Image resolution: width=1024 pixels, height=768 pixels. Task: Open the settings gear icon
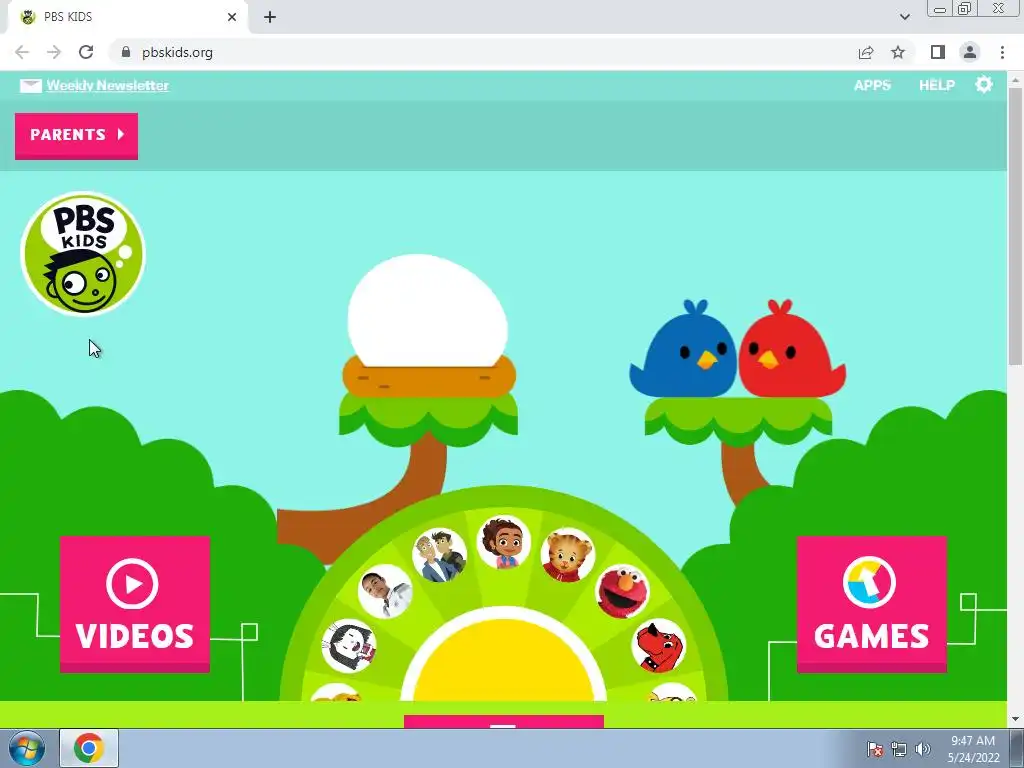click(984, 85)
